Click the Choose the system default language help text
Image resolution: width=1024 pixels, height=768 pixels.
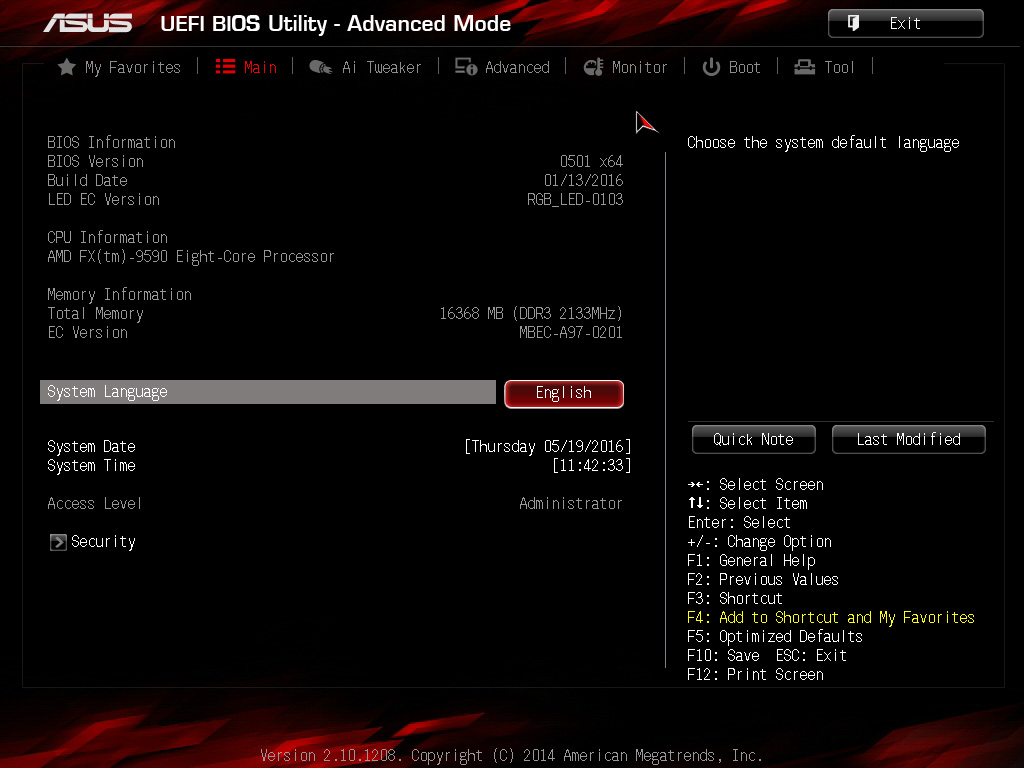(824, 143)
